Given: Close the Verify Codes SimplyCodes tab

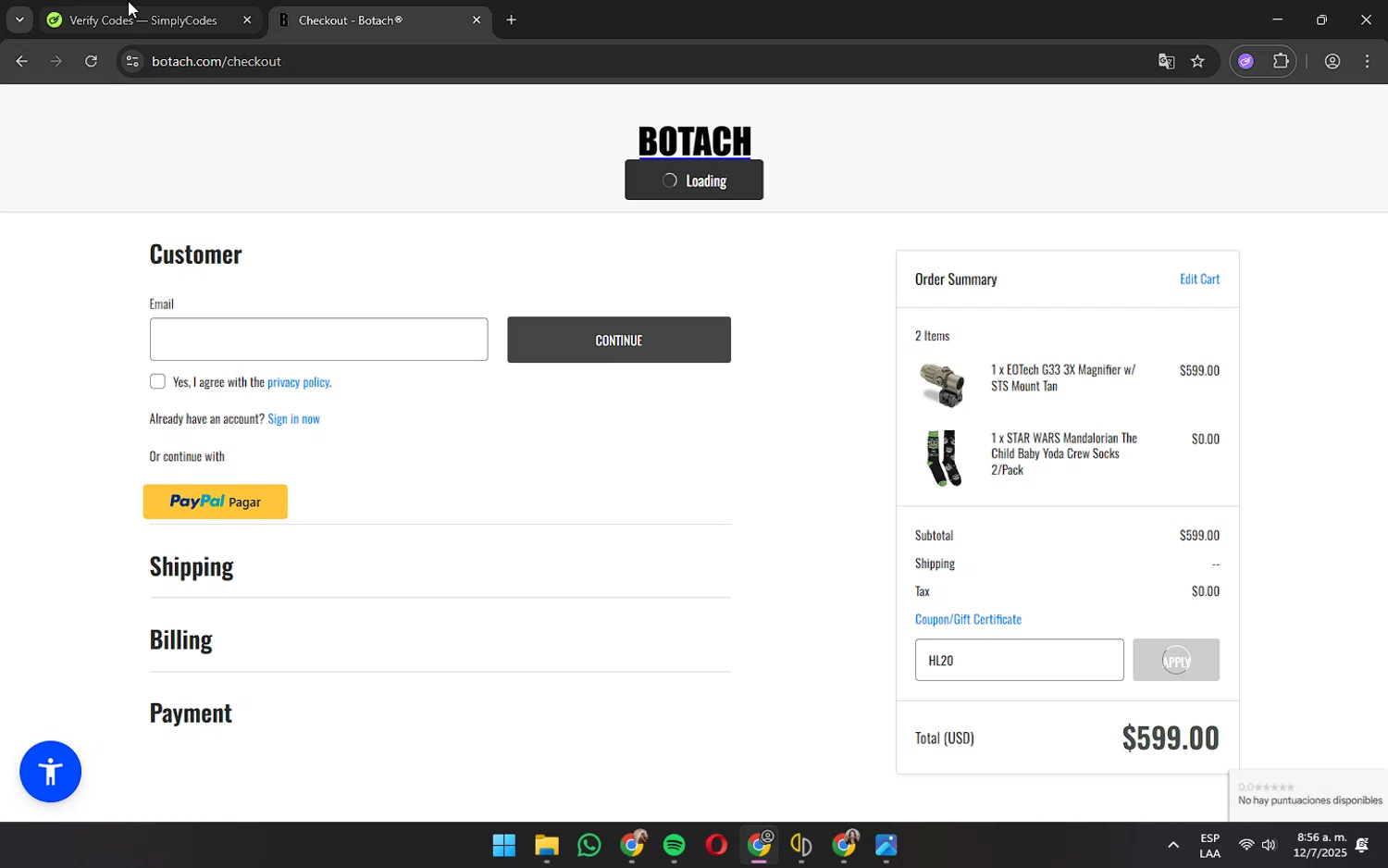Looking at the screenshot, I should coord(247,19).
